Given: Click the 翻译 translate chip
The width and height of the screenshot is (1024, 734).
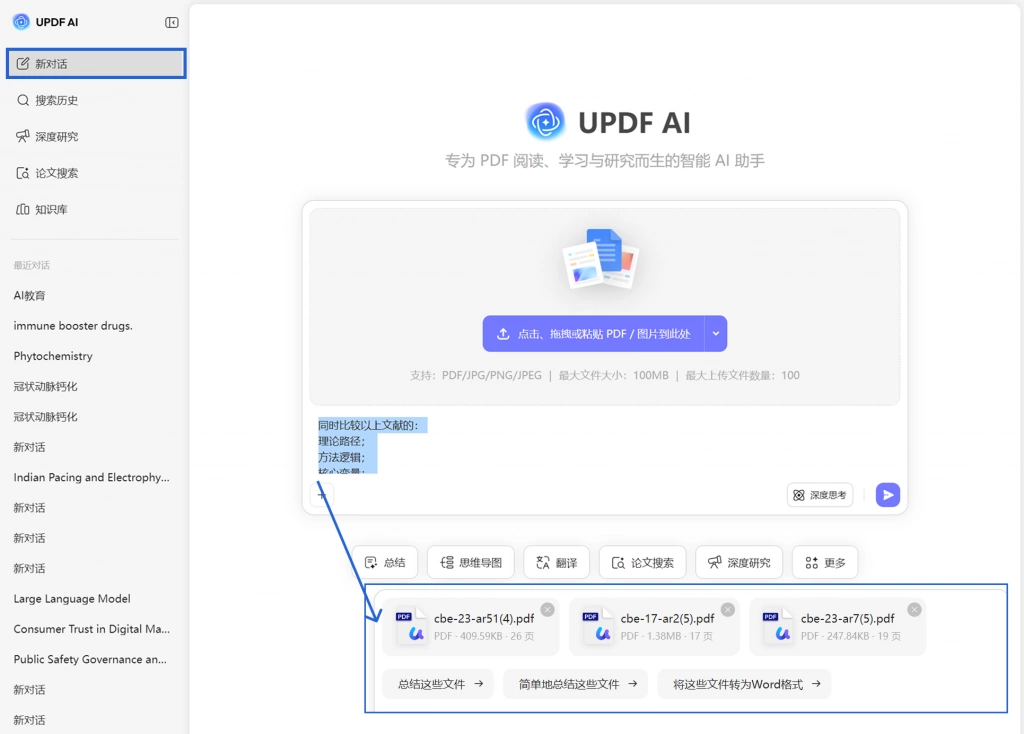Looking at the screenshot, I should click(x=556, y=562).
